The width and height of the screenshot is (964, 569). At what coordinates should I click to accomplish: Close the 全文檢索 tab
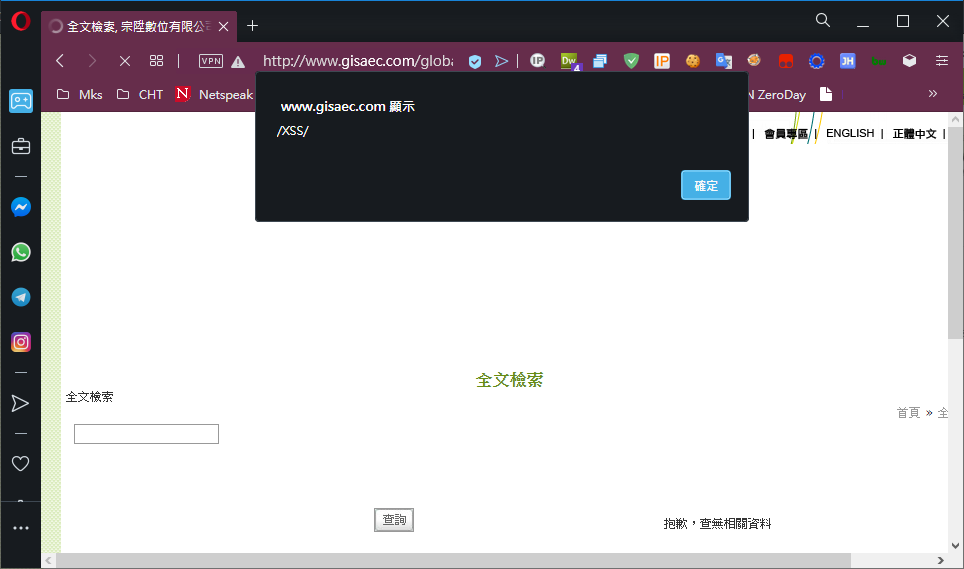point(224,26)
